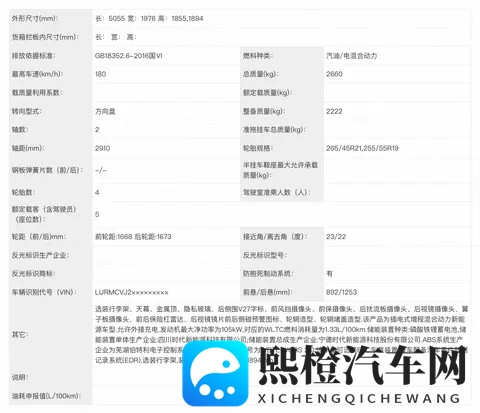The height and width of the screenshot is (413, 480).
Task: Click the 轮距（前/后）mm label
Action: pos(39,237)
